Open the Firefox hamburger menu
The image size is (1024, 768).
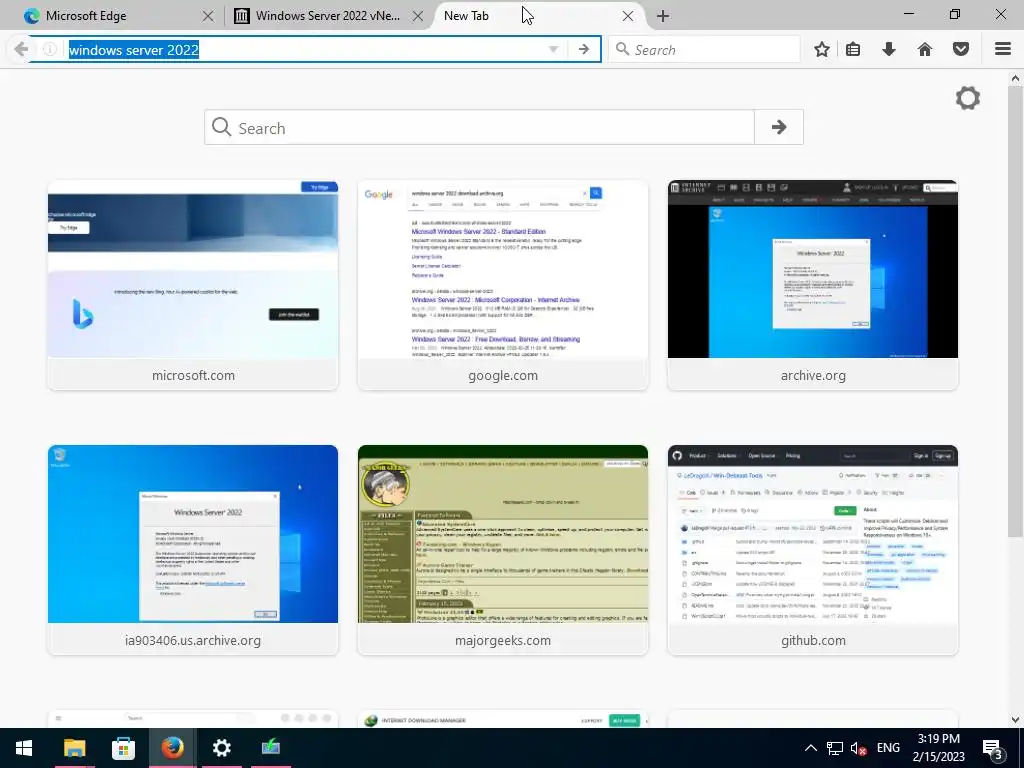click(1003, 50)
